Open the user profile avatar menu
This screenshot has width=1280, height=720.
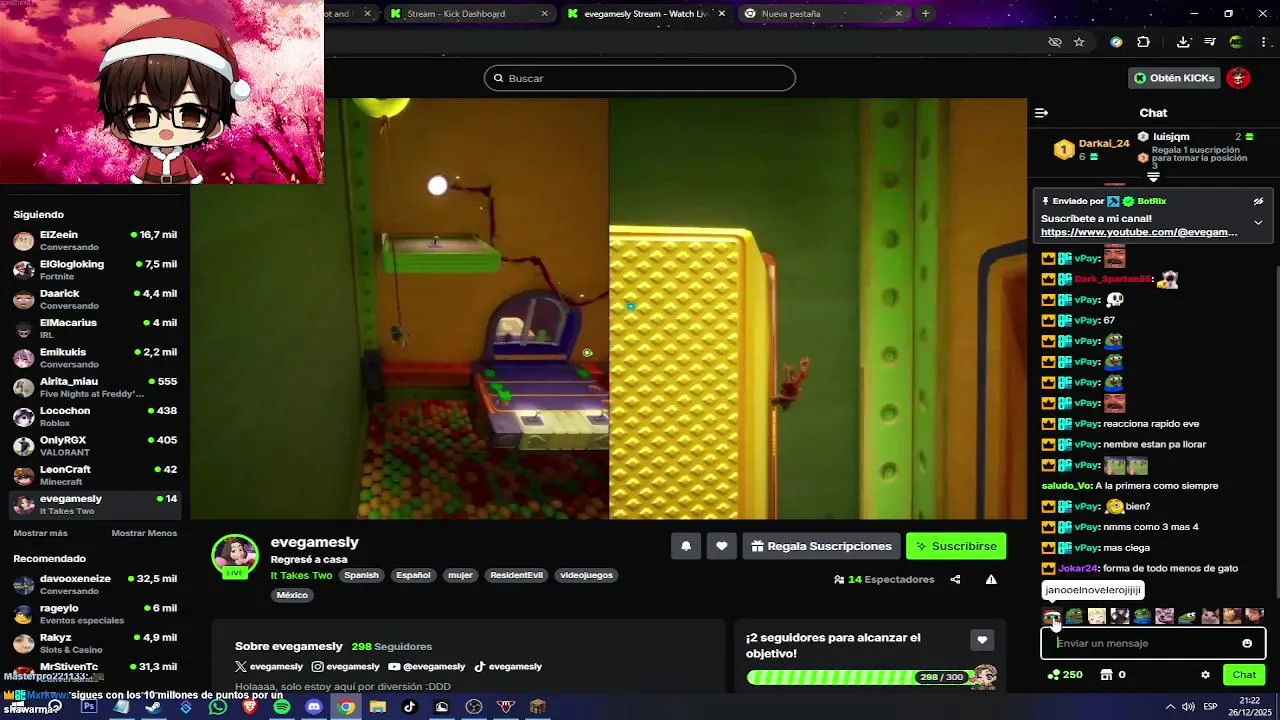[x=1238, y=78]
